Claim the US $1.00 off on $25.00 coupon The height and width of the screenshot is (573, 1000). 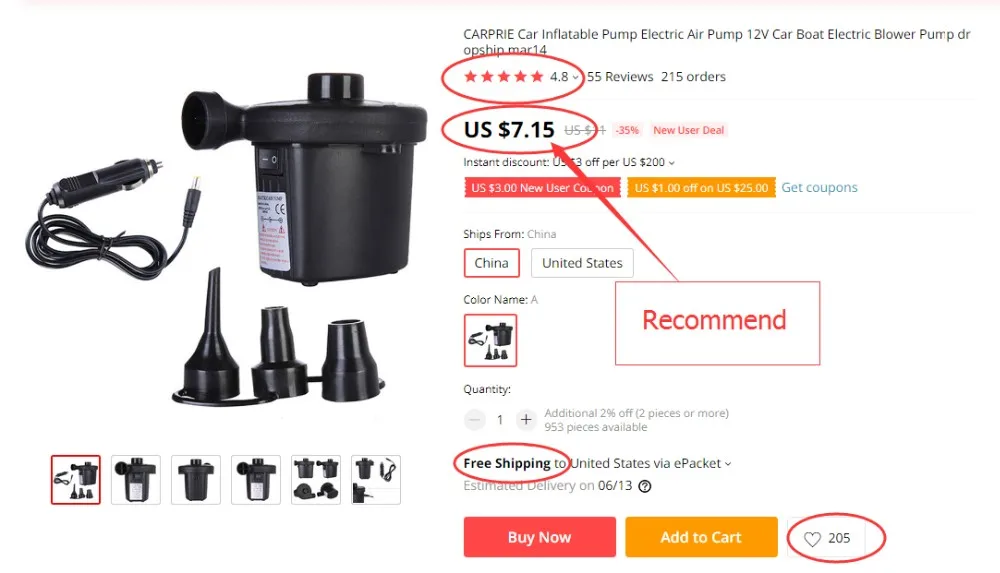point(701,188)
